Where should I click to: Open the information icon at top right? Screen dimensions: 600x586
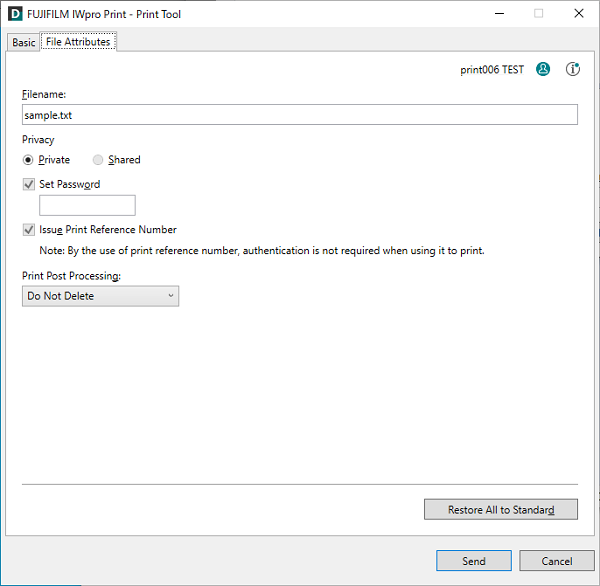point(573,70)
